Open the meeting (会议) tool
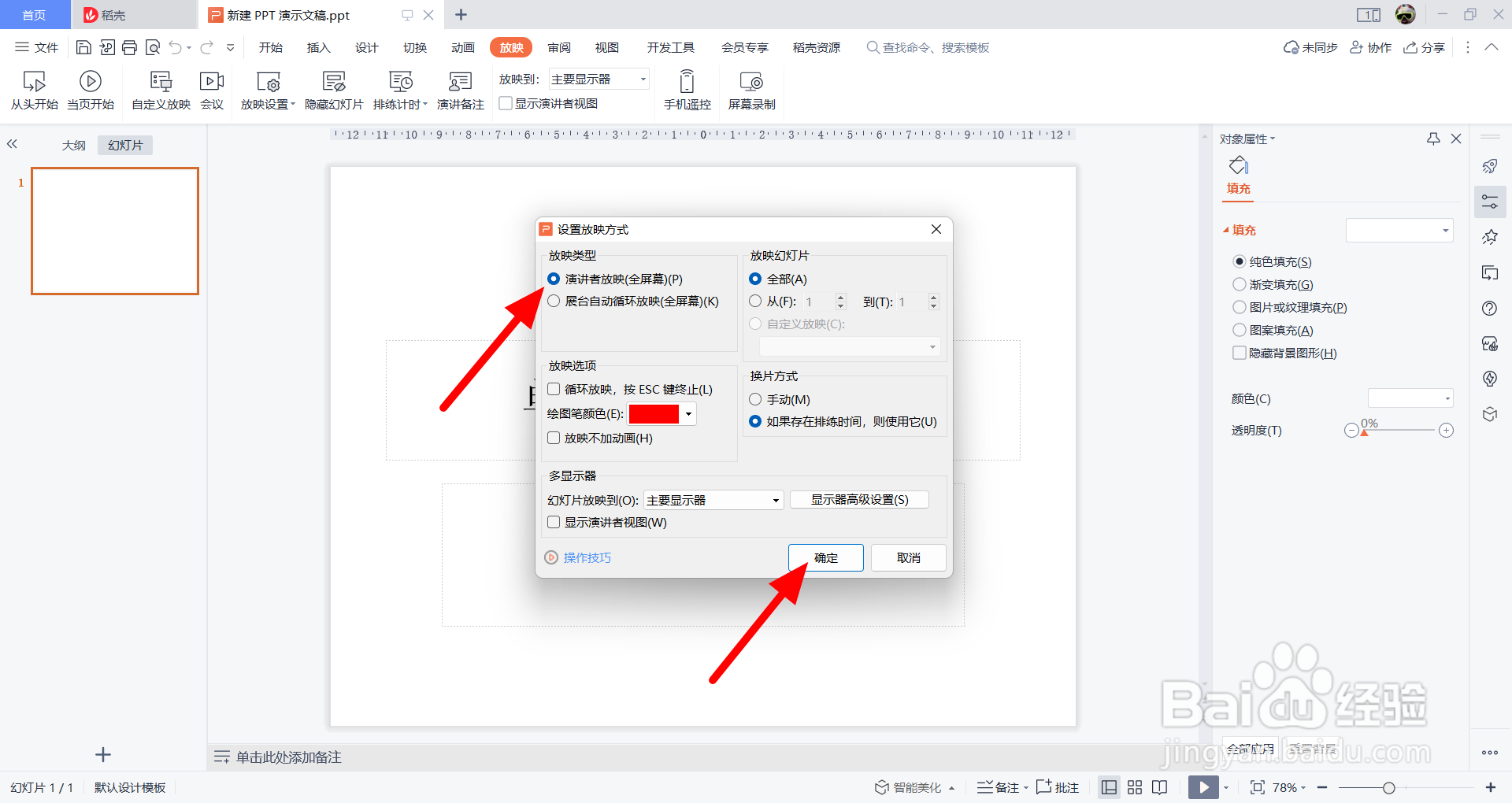The height and width of the screenshot is (803, 1512). coord(212,91)
